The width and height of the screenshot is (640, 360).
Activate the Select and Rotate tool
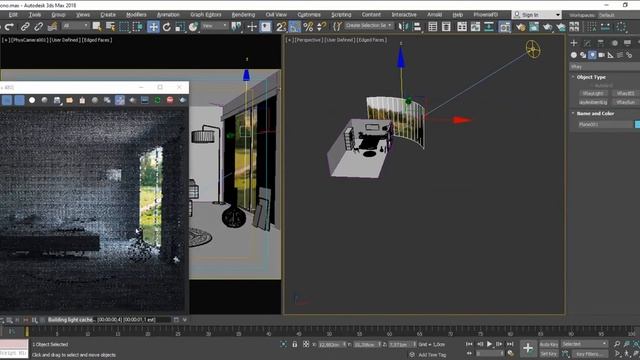tap(167, 27)
